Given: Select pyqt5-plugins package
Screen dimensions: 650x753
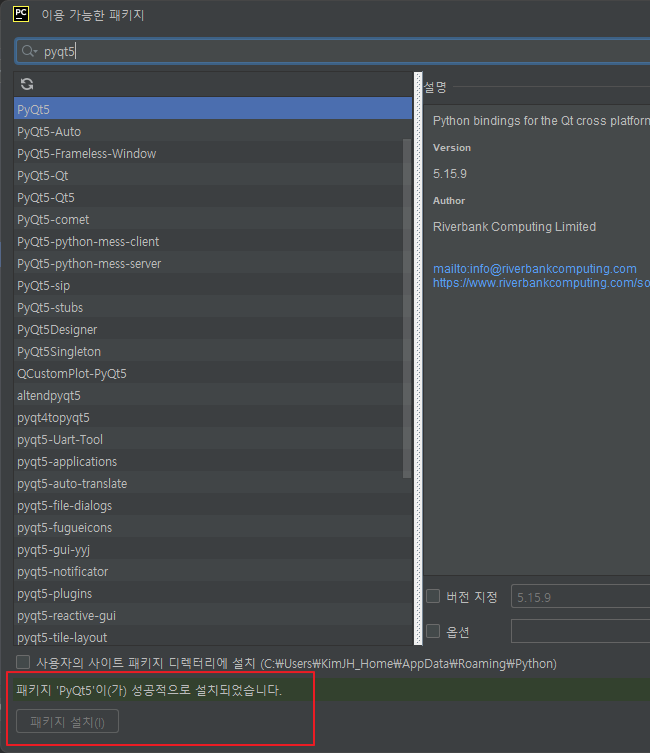Looking at the screenshot, I should tap(213, 594).
